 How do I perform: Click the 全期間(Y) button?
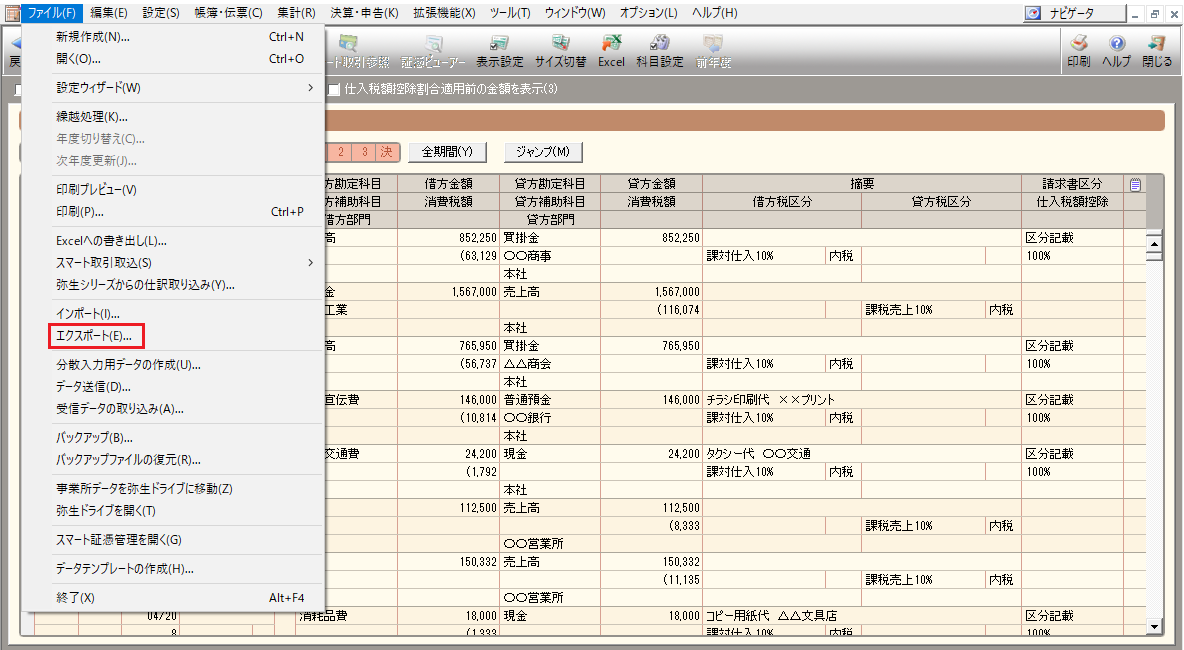tap(447, 152)
